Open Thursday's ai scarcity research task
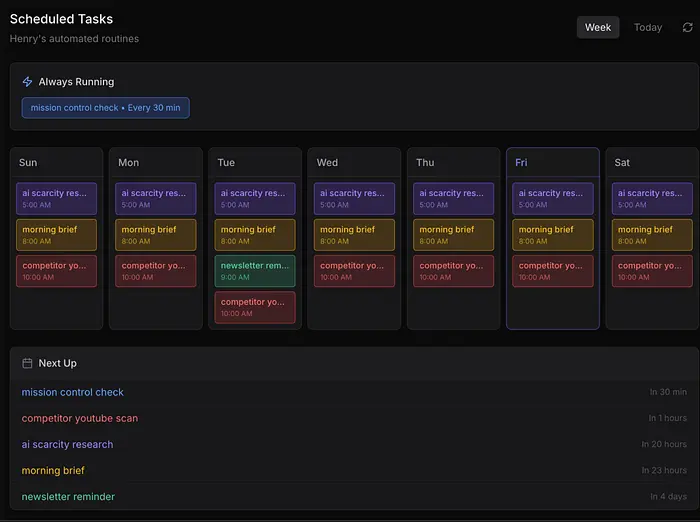Viewport: 700px width, 522px height. (x=454, y=198)
